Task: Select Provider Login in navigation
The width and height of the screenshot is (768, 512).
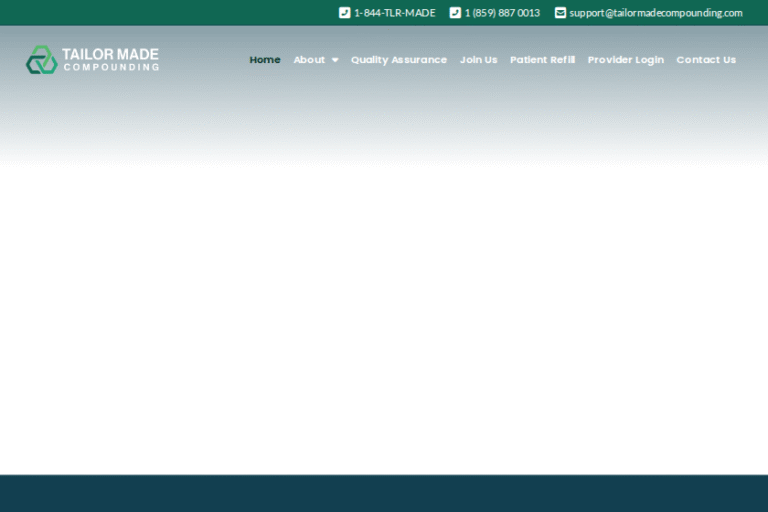Action: (x=625, y=60)
